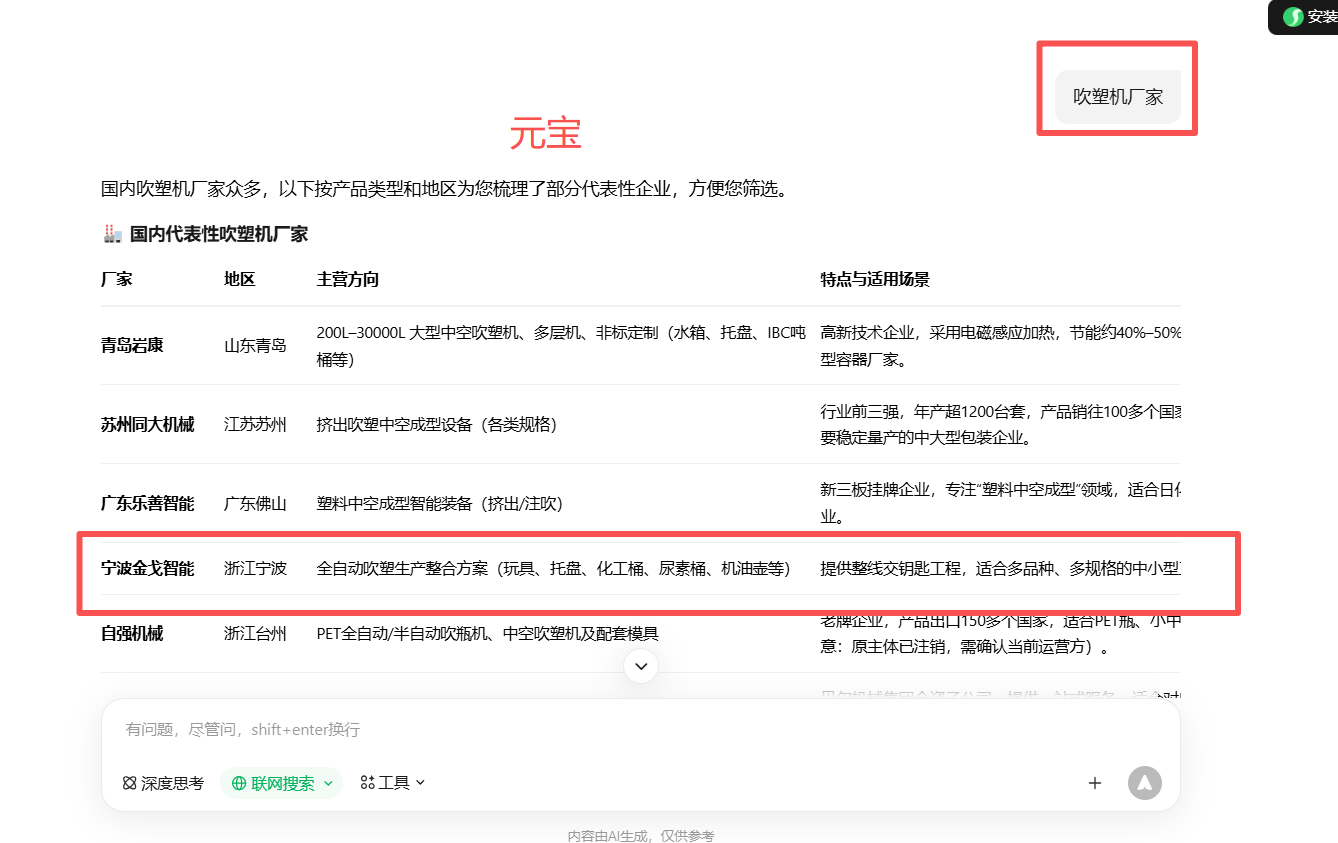1338x843 pixels.
Task: Expand the 工具 tools menu
Action: pos(393,782)
